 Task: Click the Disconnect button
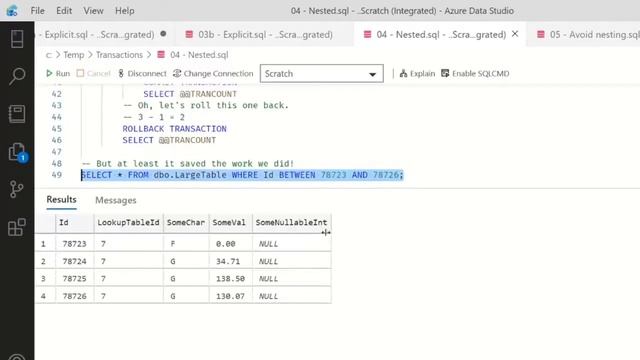(x=142, y=73)
